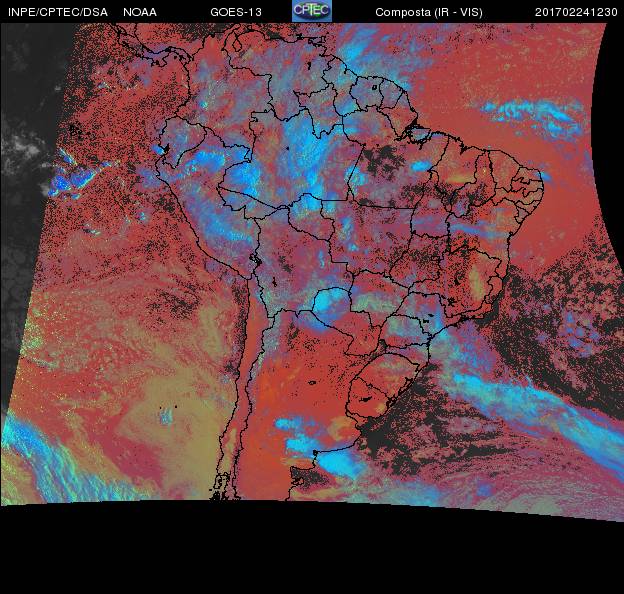Select the INPE/CPTEC/DSA header label
Viewport: 624px width, 594px height.
(58, 12)
